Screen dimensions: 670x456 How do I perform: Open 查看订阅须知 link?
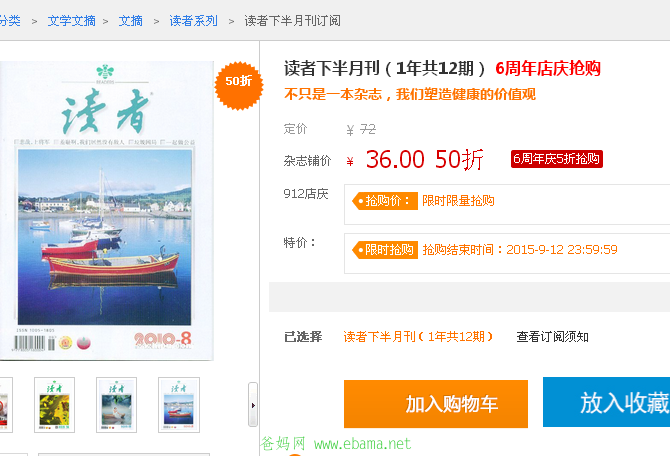(552, 337)
